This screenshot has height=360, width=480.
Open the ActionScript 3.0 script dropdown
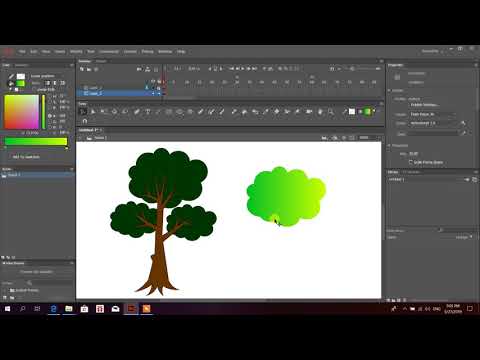point(433,123)
